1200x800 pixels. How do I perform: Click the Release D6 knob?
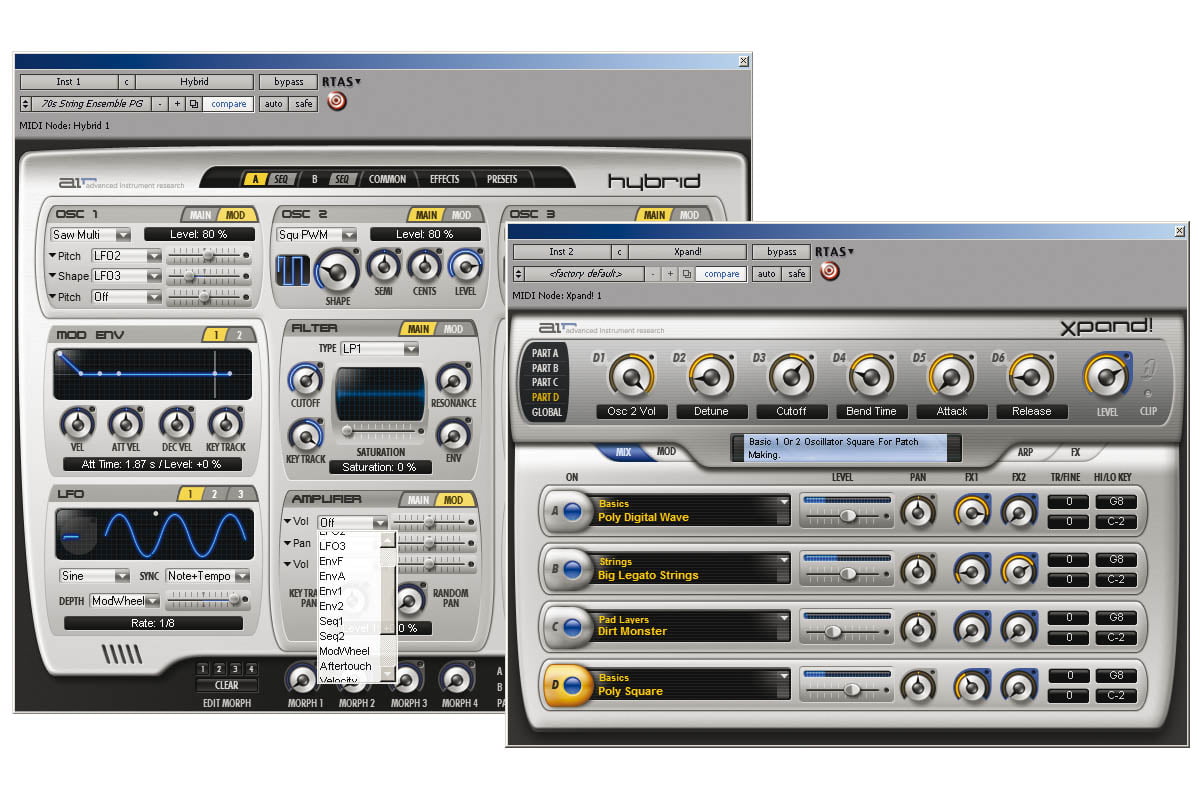click(1031, 376)
